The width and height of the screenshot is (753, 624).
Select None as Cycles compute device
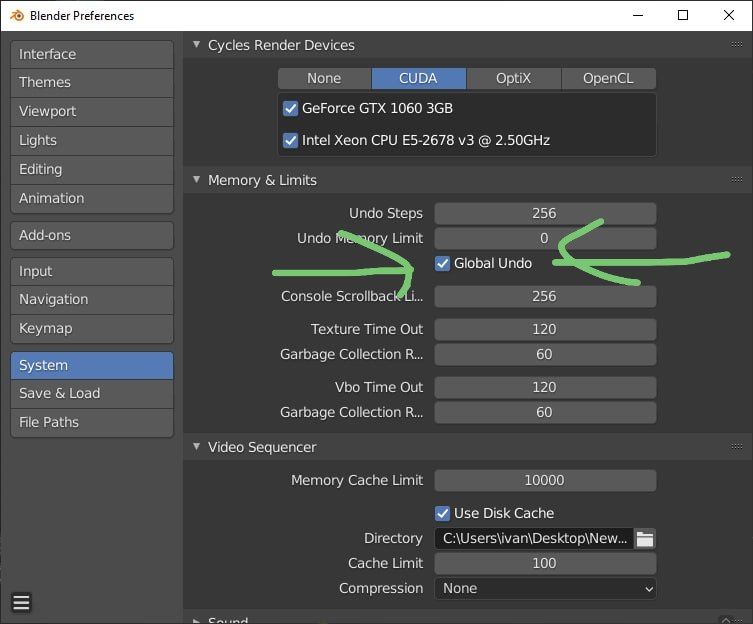(x=324, y=78)
